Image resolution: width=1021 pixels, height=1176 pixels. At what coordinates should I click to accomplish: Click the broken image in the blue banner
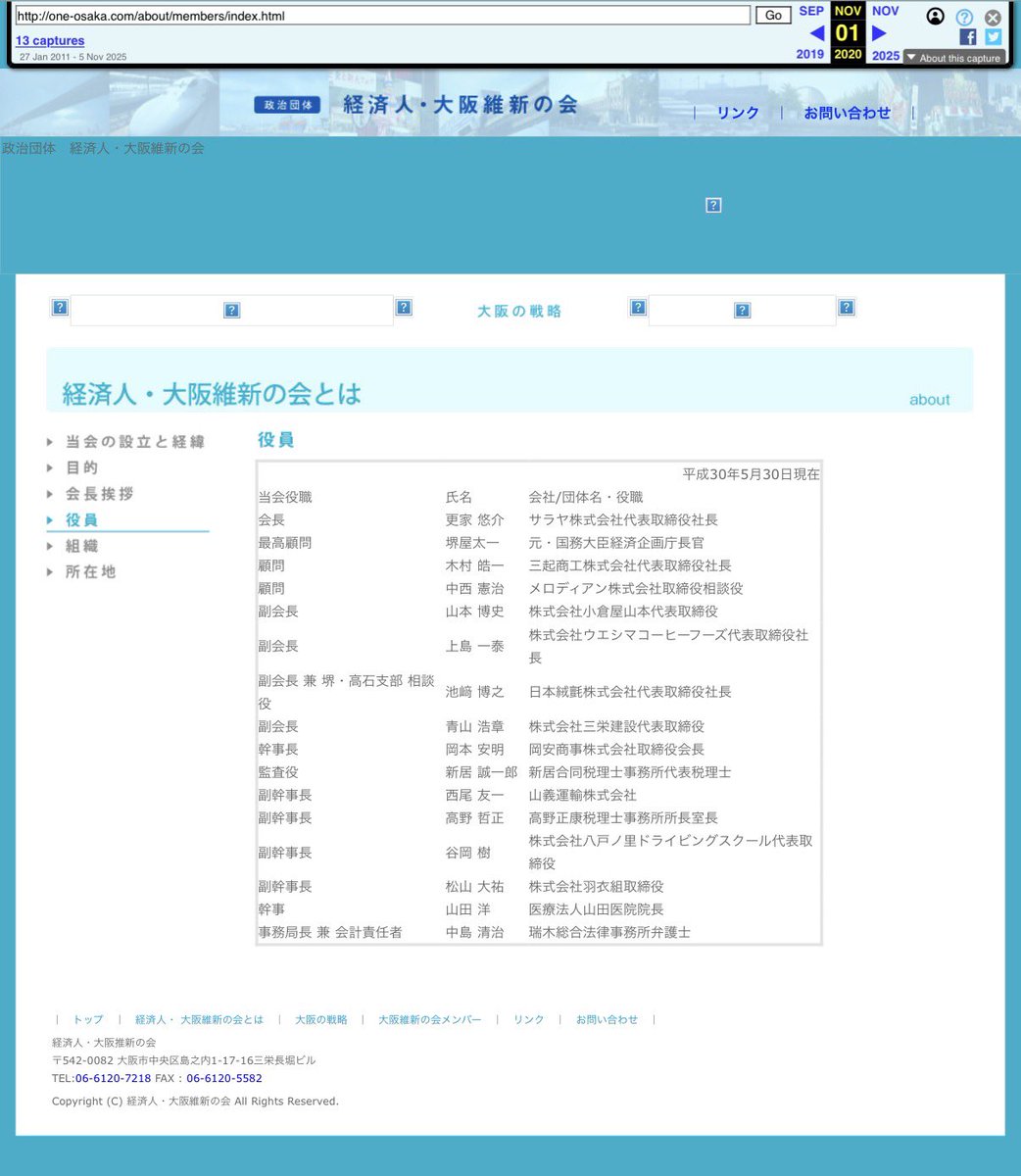point(713,205)
